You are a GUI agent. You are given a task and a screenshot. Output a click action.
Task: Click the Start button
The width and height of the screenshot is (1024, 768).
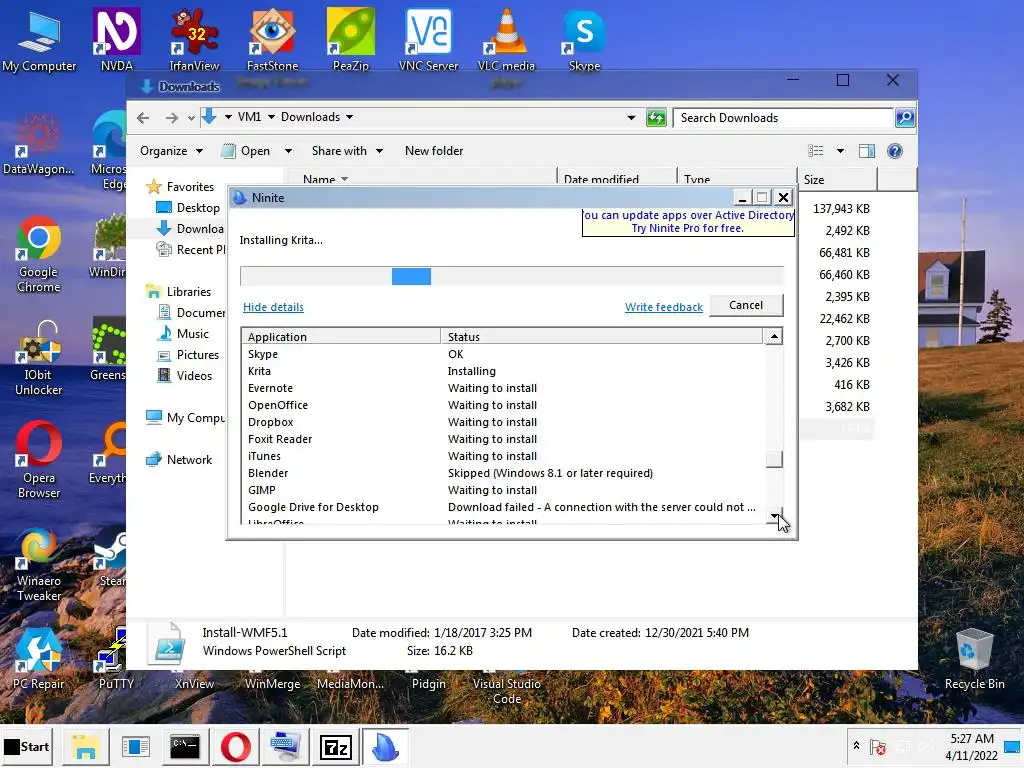[x=27, y=746]
